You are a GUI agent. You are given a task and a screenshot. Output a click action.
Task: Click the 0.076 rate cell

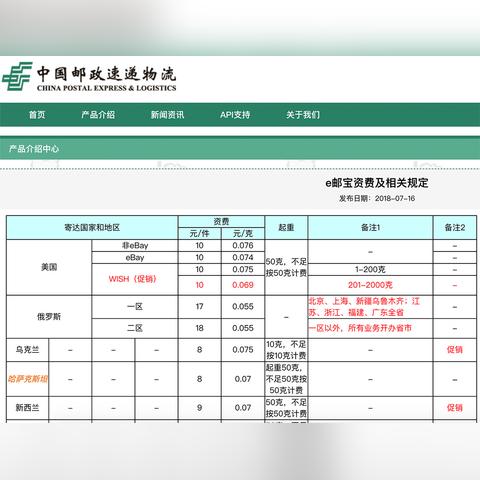tap(243, 246)
